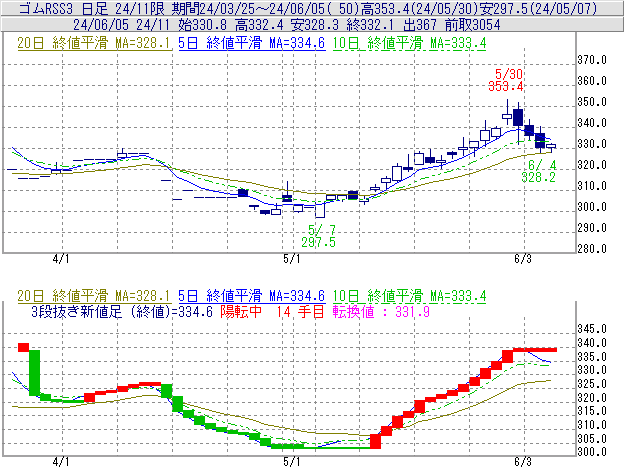
Task: Click the 350.0 axis label on upper chart
Action: [592, 102]
